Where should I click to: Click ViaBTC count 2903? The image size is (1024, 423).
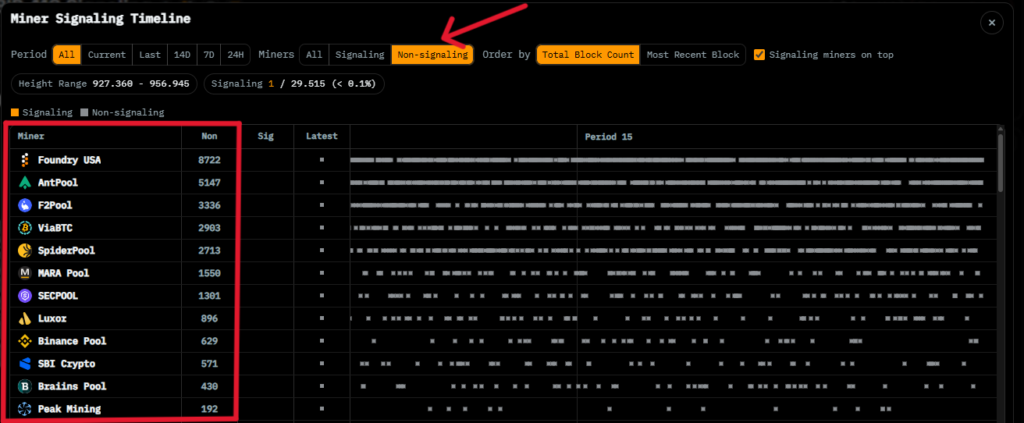pyautogui.click(x=210, y=228)
